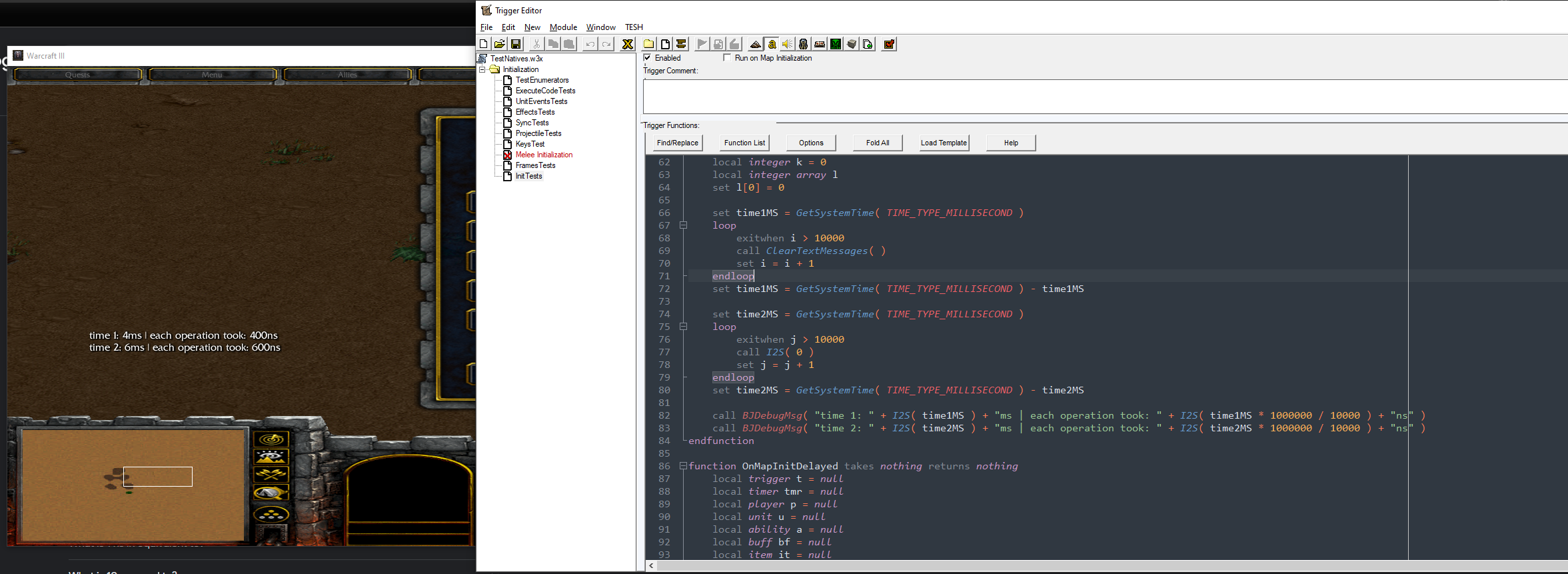
Task: Click the formation toggle icon in Warcraft III
Action: coord(271,514)
